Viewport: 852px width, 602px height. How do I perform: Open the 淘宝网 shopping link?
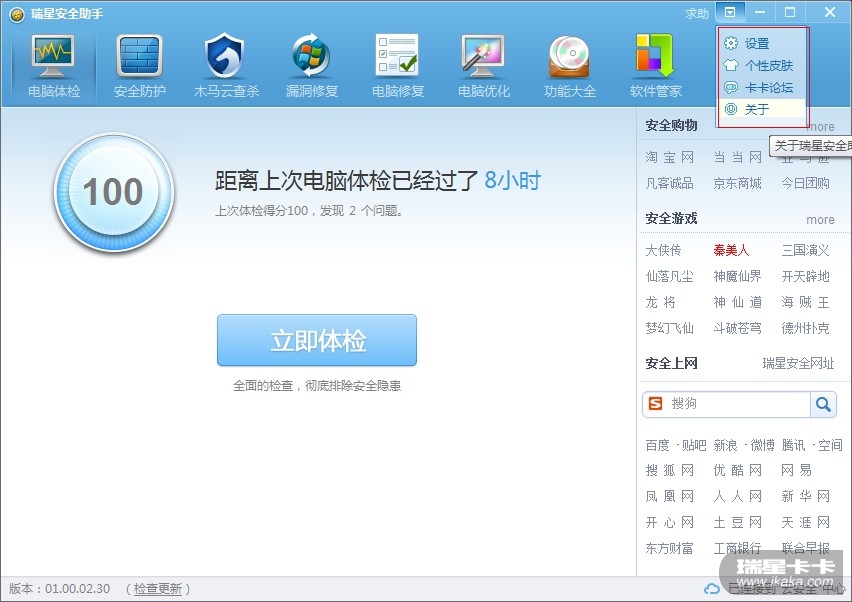[x=669, y=157]
